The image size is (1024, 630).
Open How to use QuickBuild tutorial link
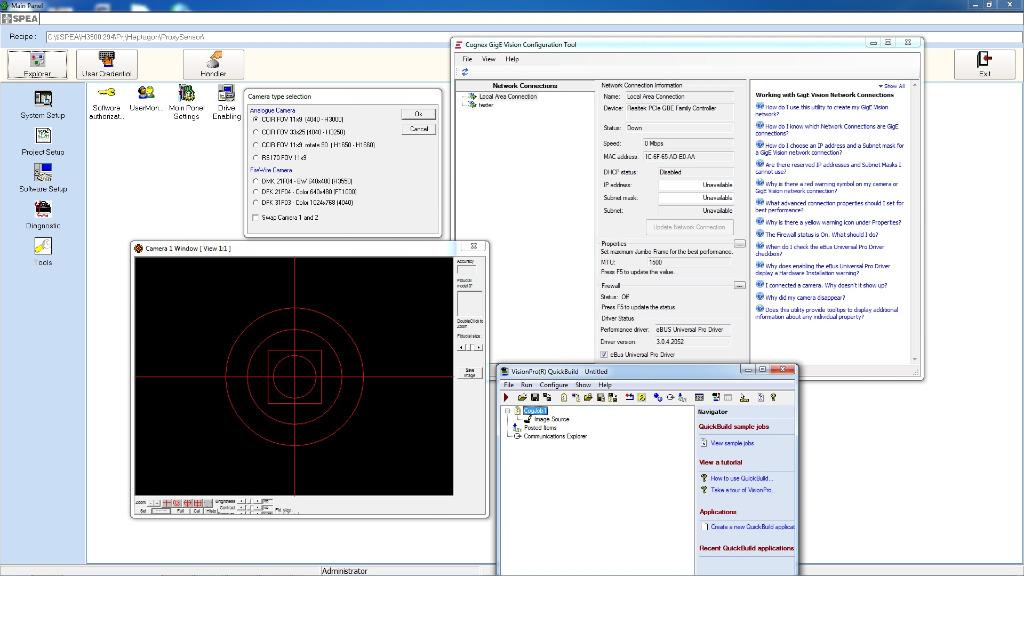[x=742, y=479]
